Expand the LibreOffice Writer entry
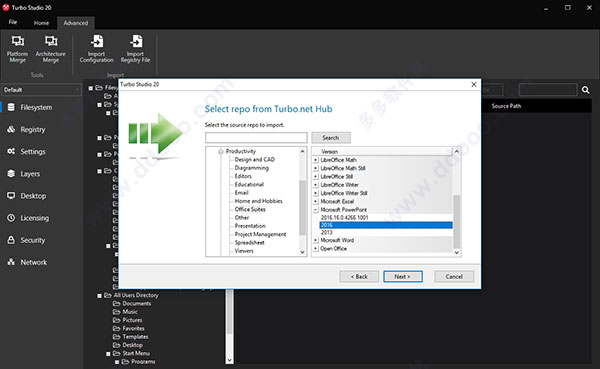 316,185
